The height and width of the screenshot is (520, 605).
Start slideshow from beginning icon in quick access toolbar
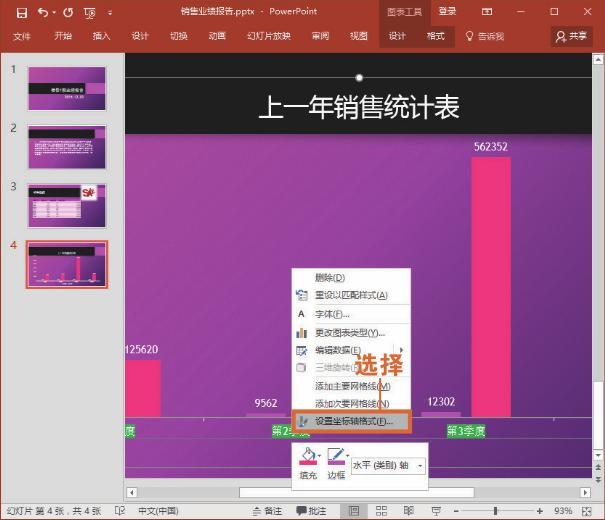[90, 13]
